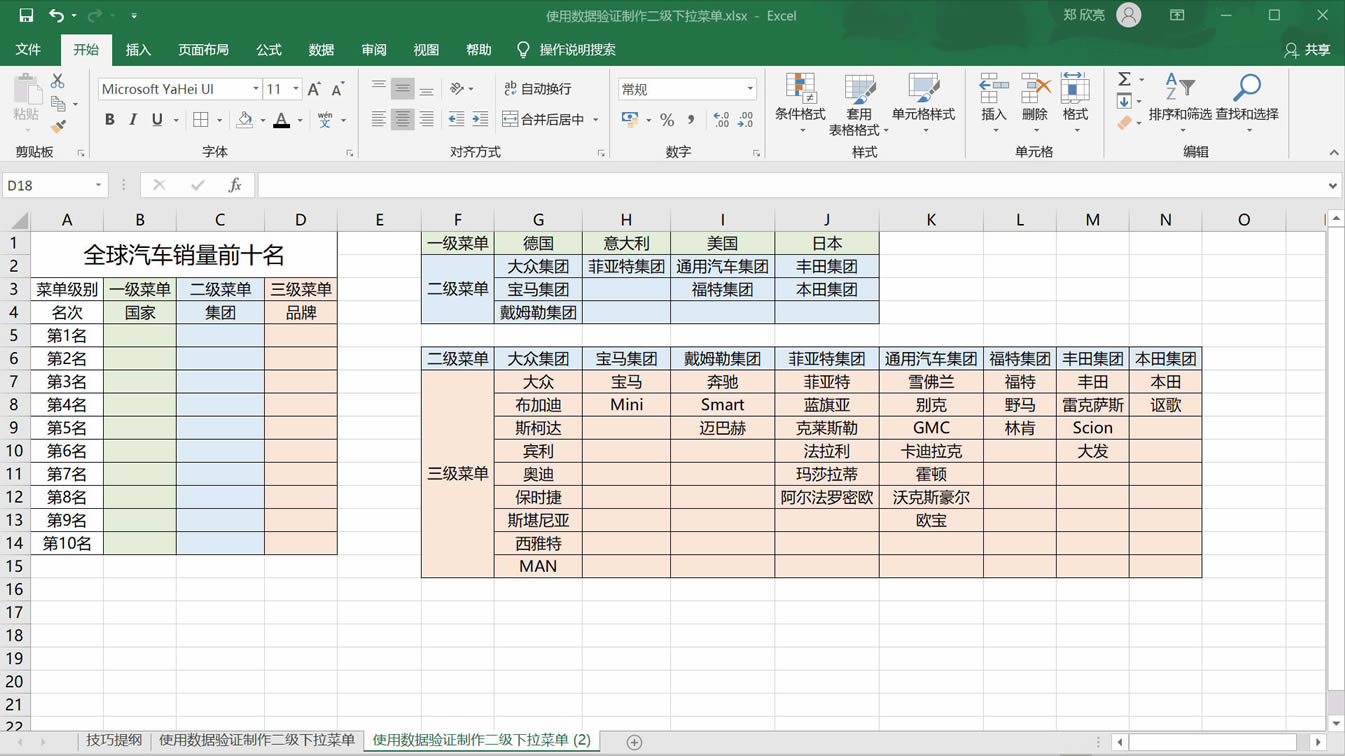Expand the number format combo box
1345x756 pixels.
[750, 89]
